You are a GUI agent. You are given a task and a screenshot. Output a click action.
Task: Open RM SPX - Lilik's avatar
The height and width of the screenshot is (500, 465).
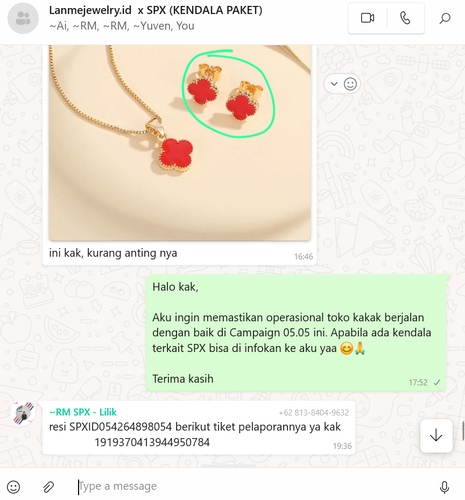(23, 413)
